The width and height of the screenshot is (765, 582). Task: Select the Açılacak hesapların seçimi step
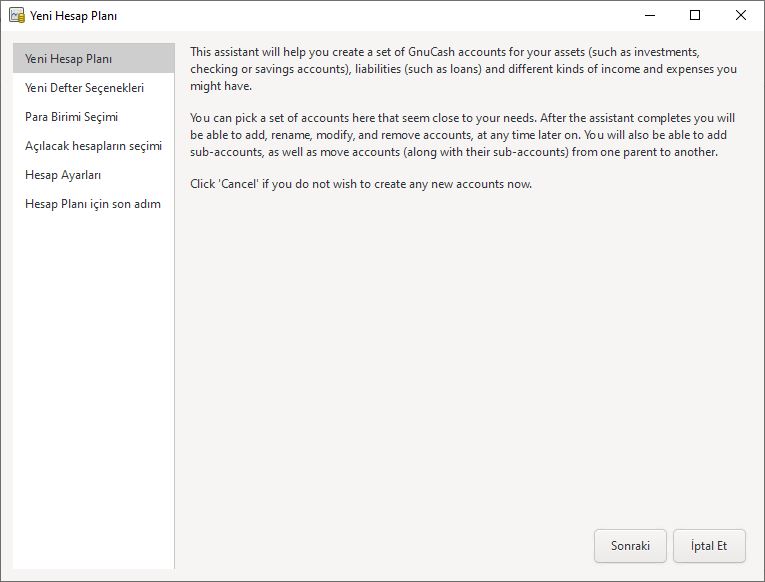point(94,146)
